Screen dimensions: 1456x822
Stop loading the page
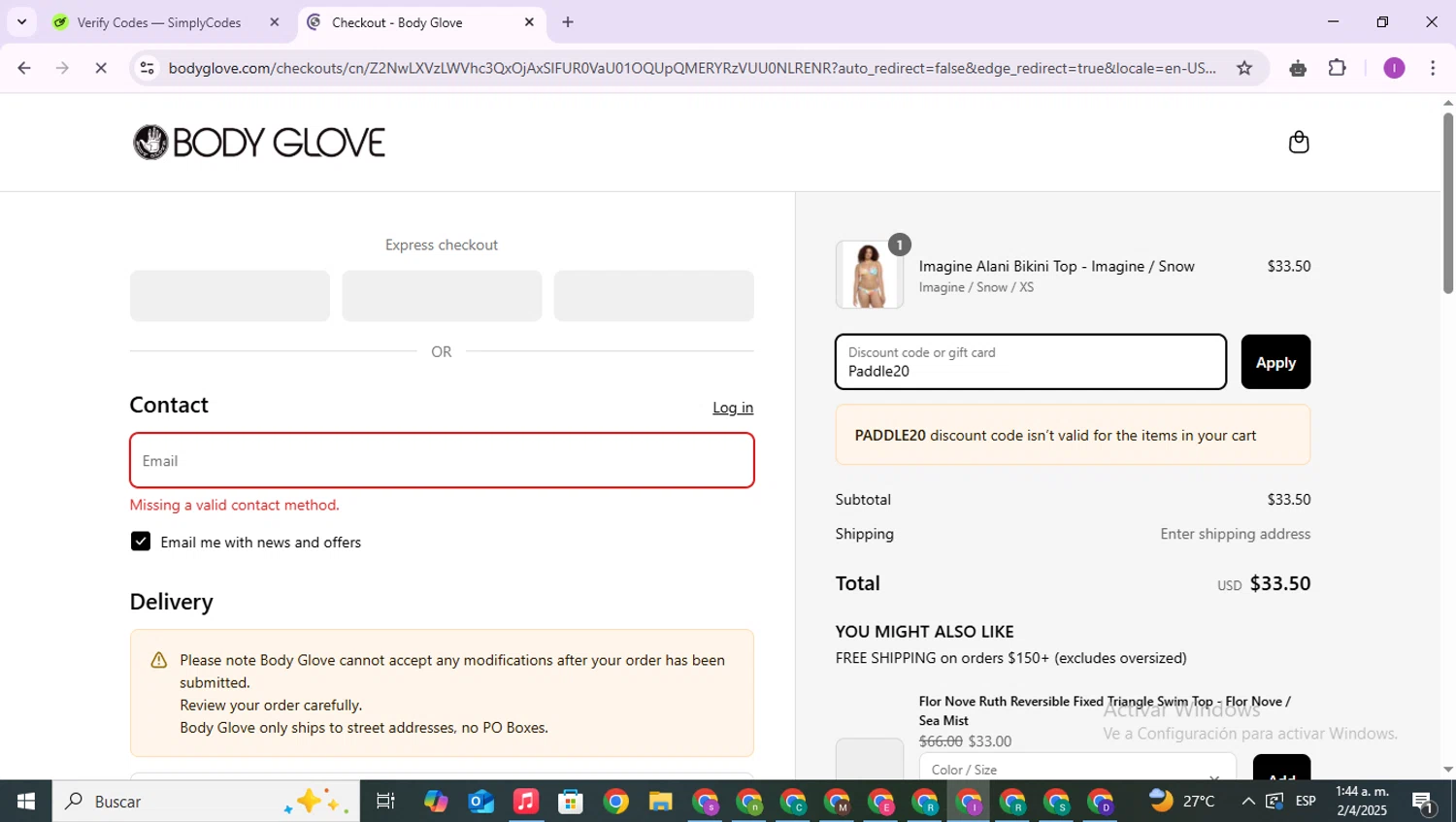(101, 68)
